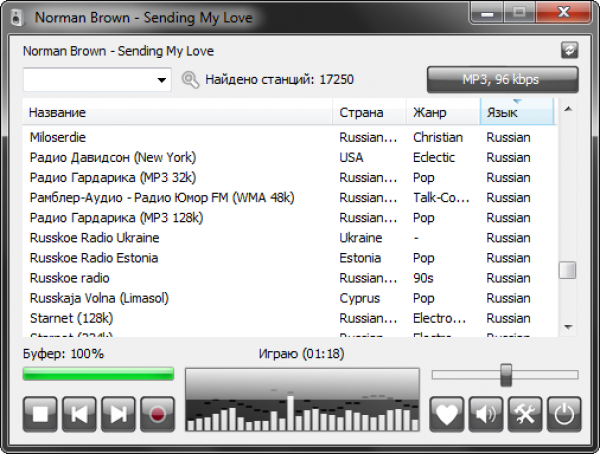600x454 pixels.
Task: Open the station search dropdown arrow
Action: (x=162, y=80)
